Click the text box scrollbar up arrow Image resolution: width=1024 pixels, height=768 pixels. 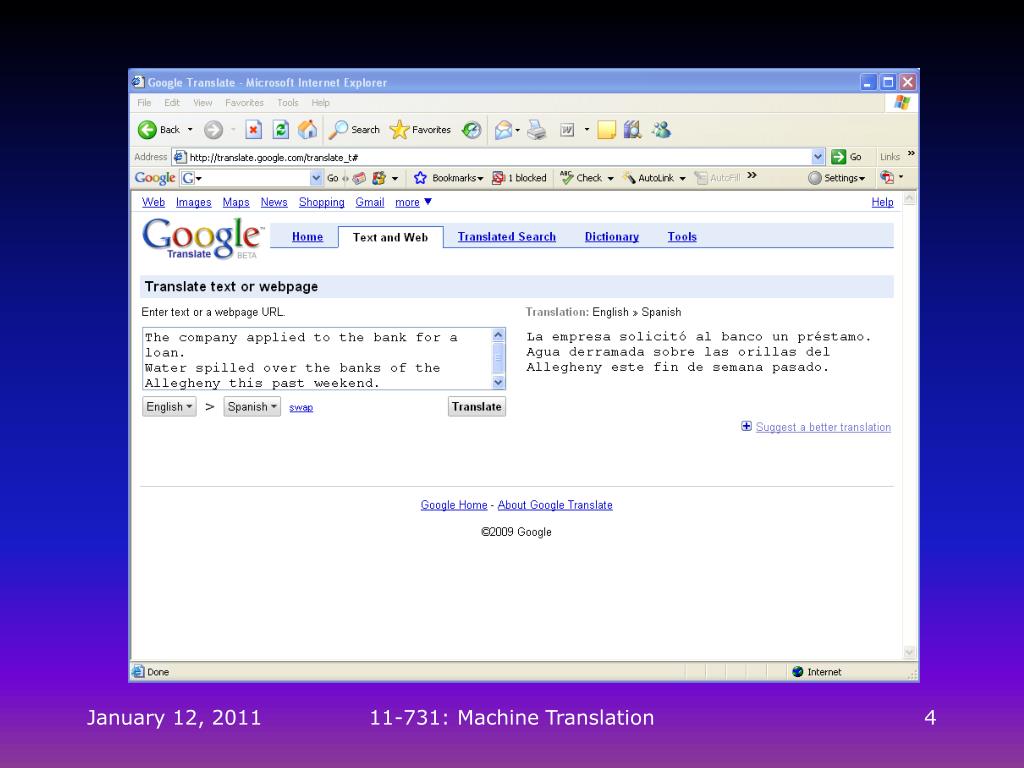click(x=498, y=335)
